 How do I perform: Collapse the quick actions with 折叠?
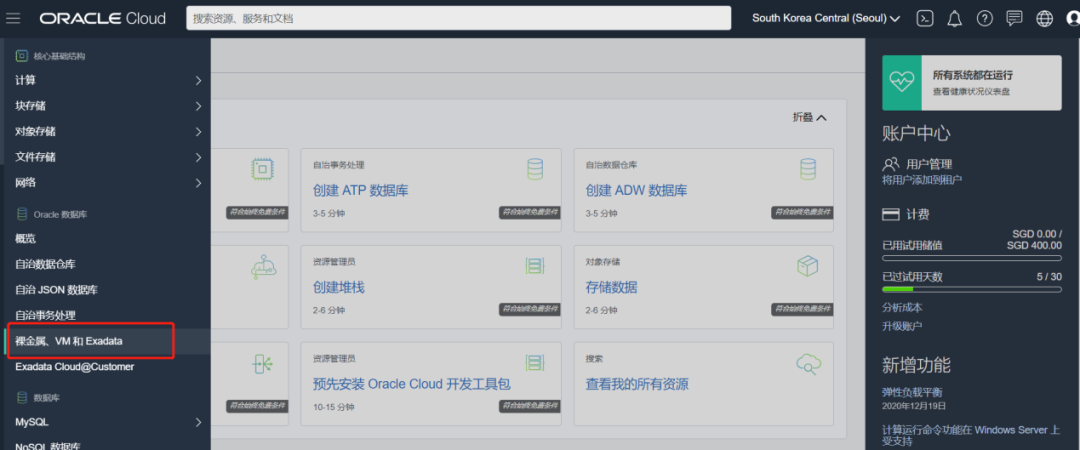click(x=809, y=118)
